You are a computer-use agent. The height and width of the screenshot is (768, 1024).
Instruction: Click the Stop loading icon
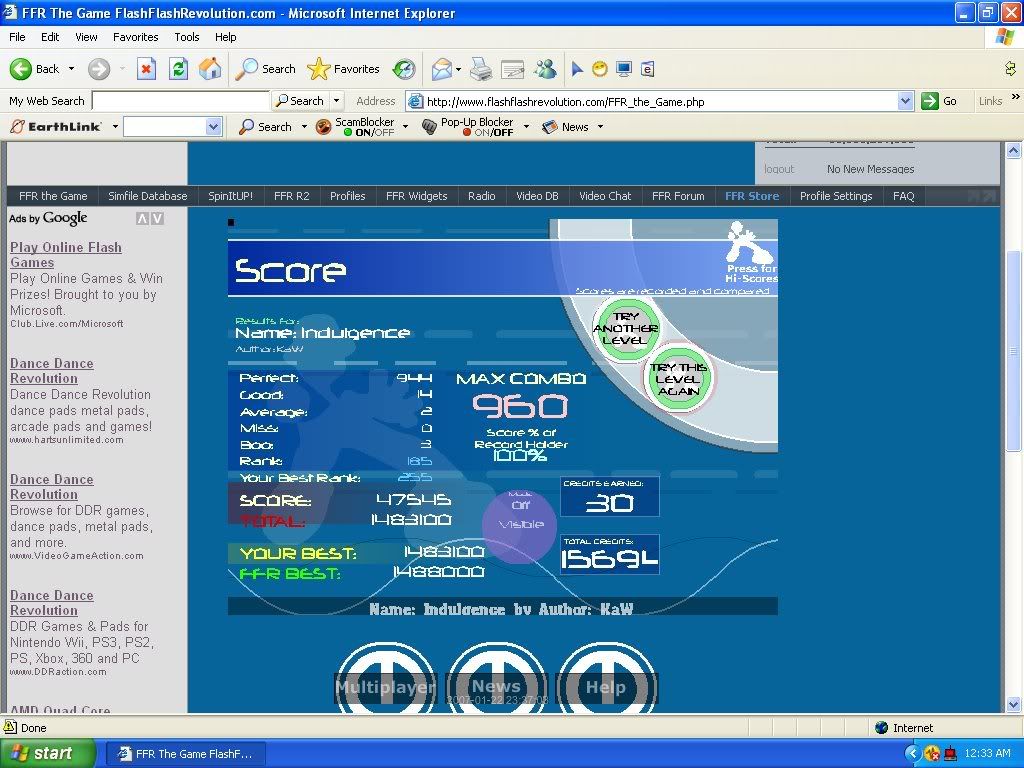point(146,69)
